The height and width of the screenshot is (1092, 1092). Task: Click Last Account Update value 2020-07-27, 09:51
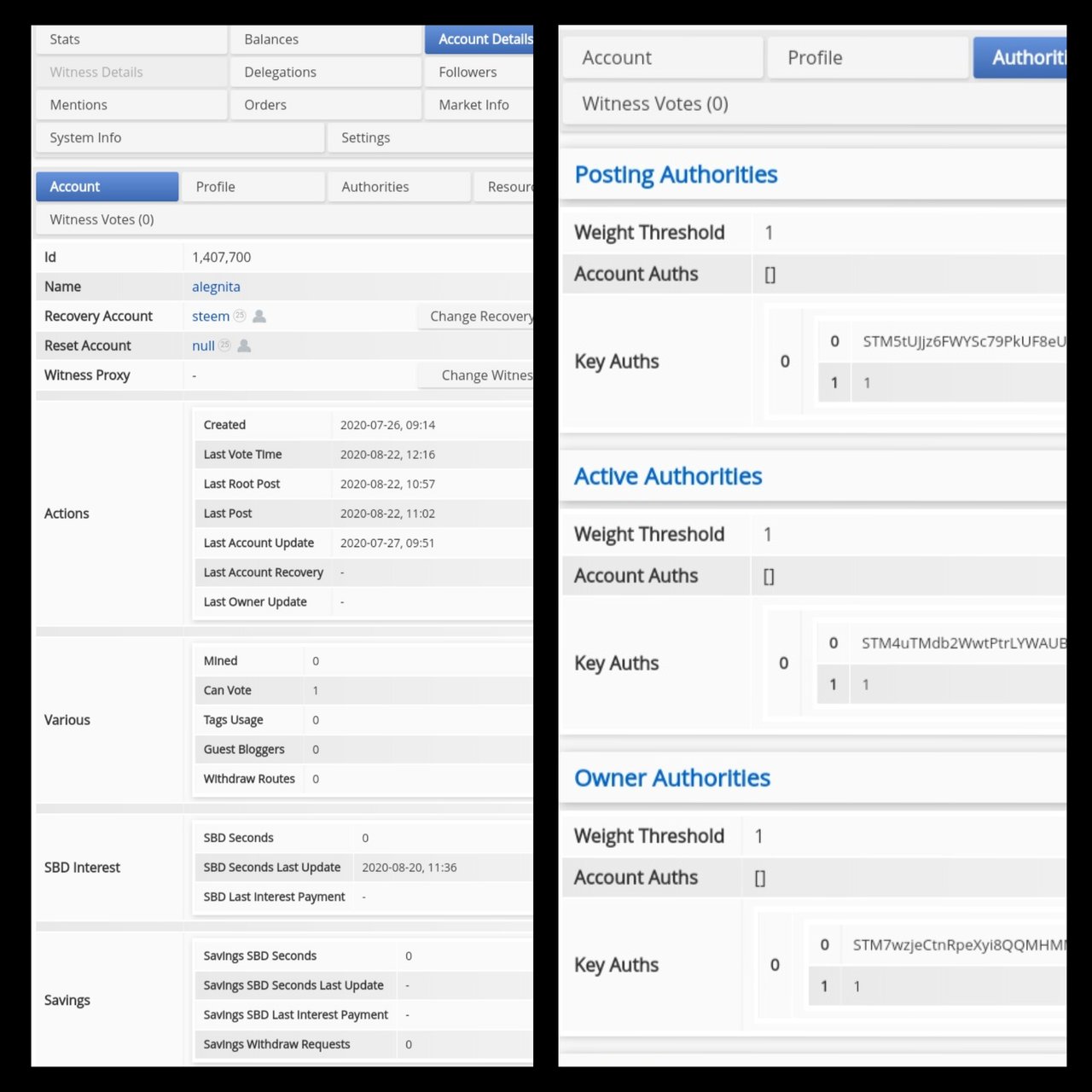387,543
